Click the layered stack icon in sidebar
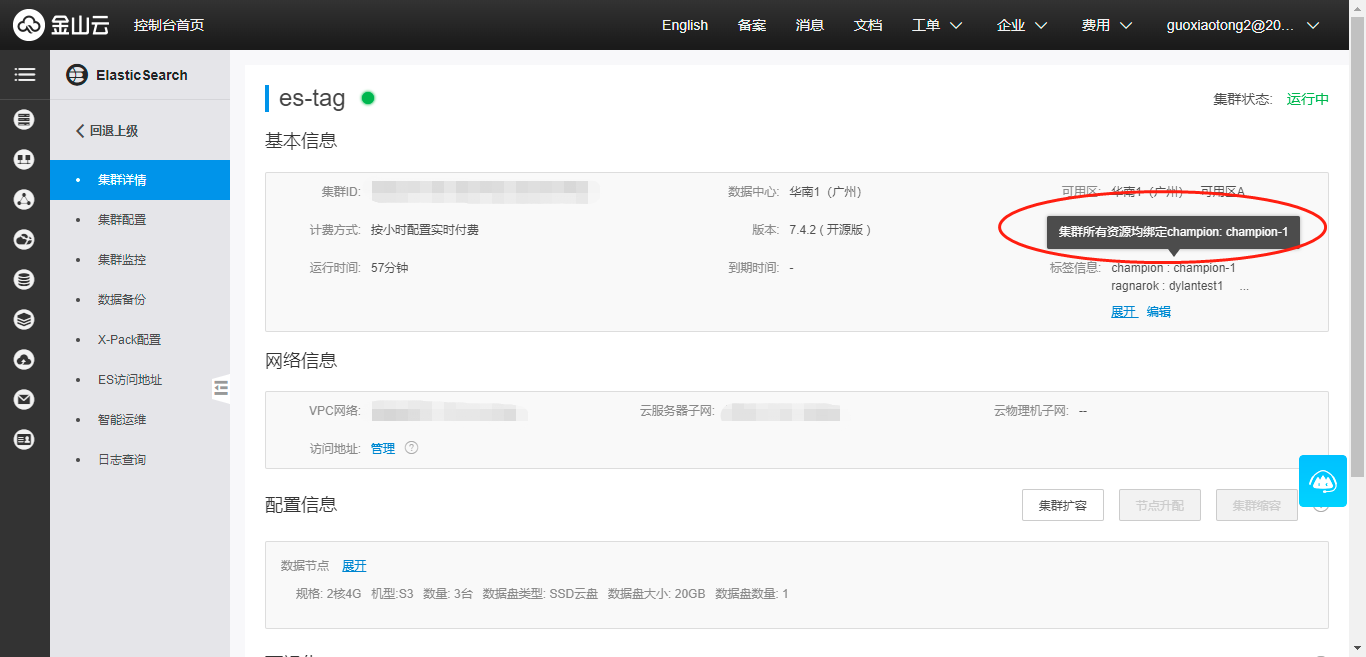The width and height of the screenshot is (1366, 657). 24,319
